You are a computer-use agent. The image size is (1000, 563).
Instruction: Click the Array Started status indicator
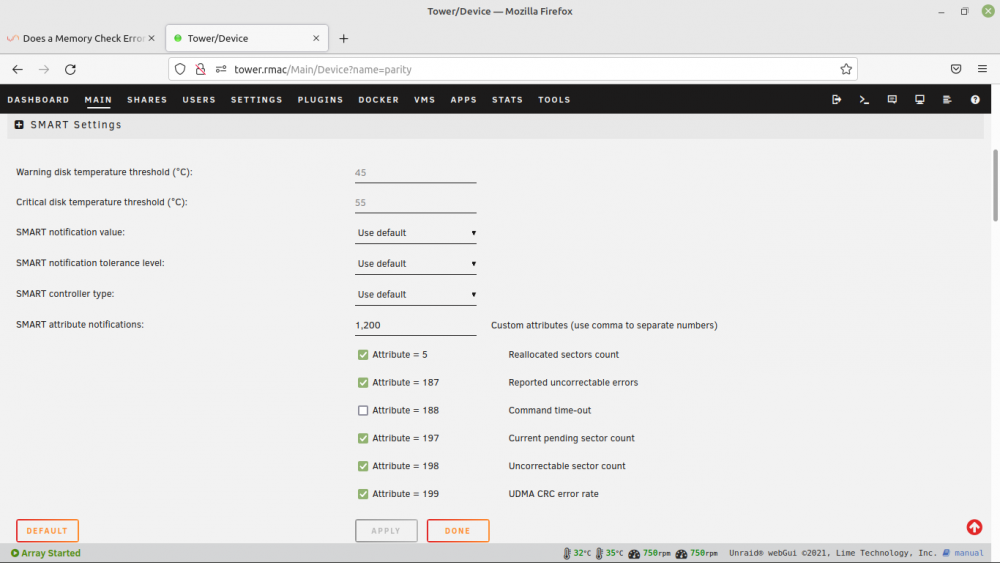tap(45, 553)
